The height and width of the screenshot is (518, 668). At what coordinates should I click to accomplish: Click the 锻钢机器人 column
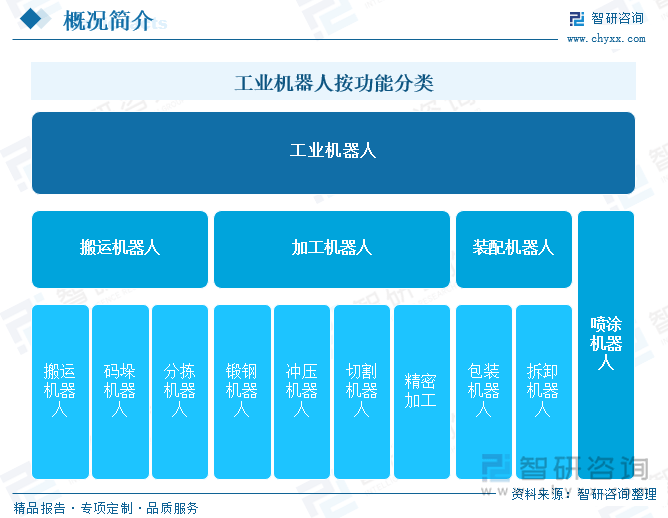242,392
